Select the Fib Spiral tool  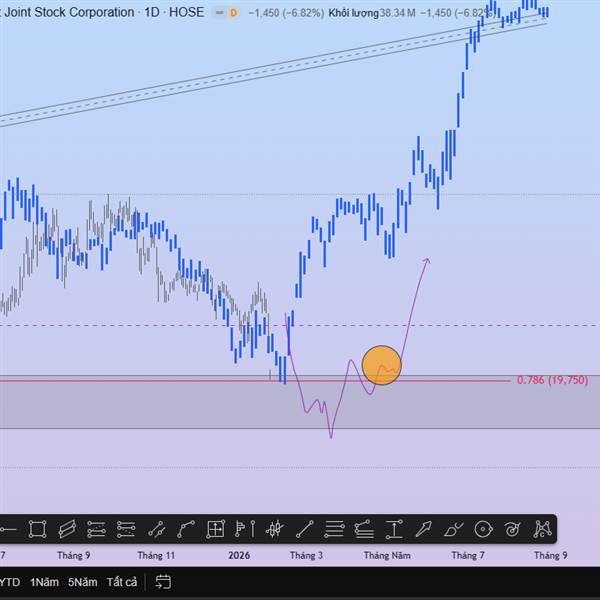[x=513, y=530]
